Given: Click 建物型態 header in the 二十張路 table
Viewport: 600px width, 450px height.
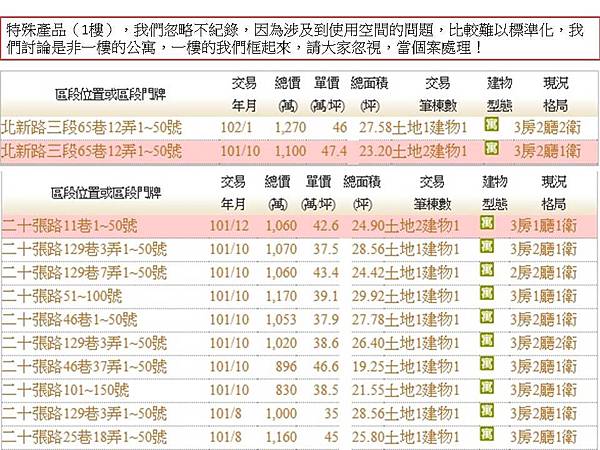Looking at the screenshot, I should [495, 193].
